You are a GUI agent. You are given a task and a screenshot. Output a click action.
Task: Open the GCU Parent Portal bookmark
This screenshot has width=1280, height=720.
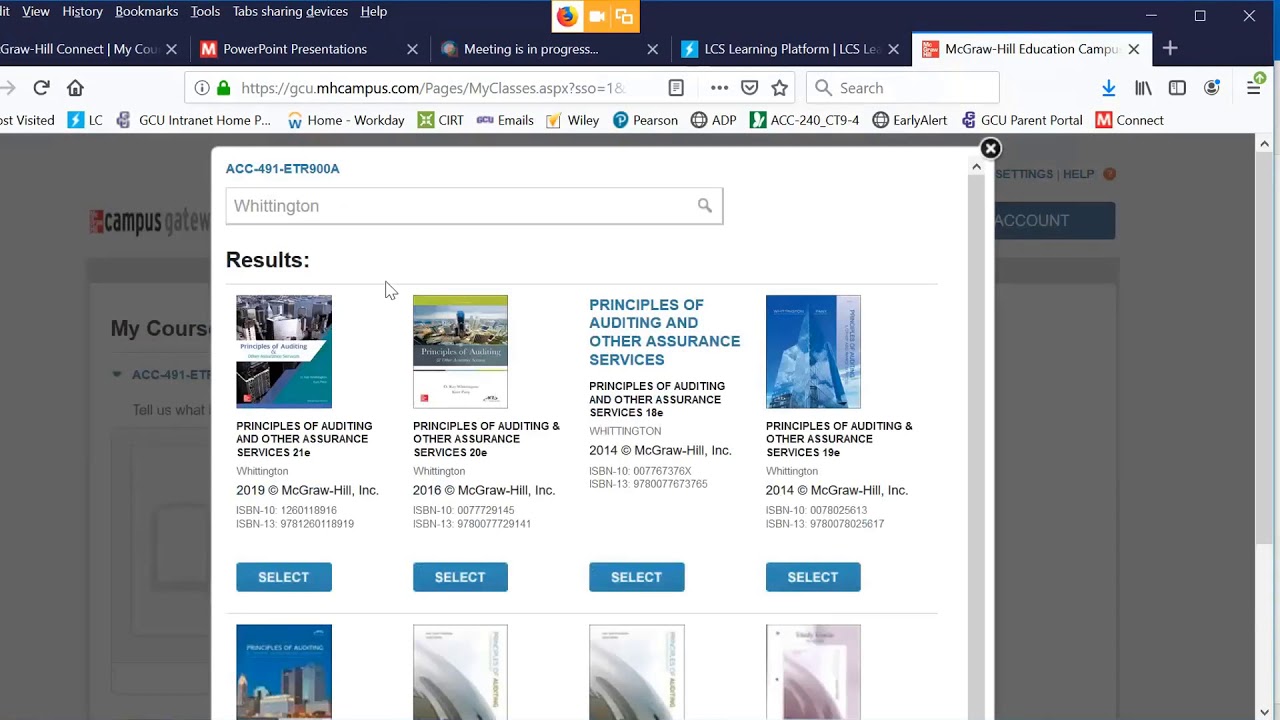pyautogui.click(x=1022, y=120)
